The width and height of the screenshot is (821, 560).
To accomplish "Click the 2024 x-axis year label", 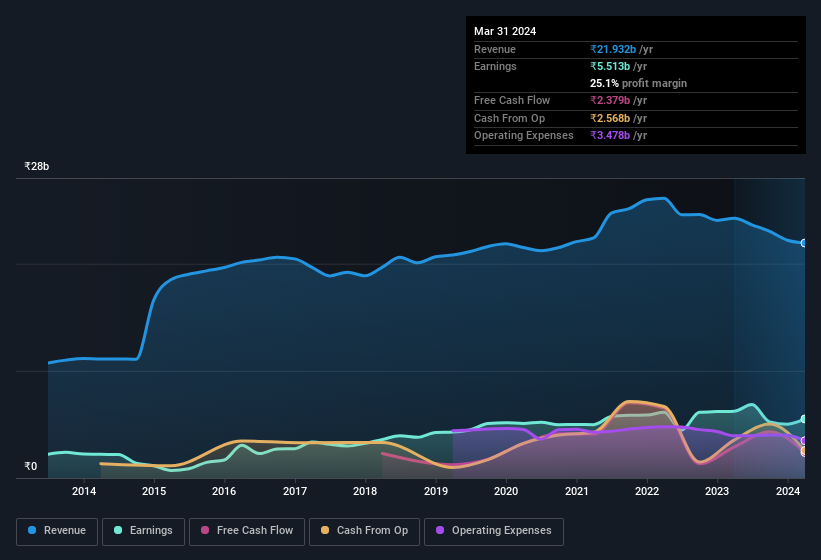I will pos(788,491).
